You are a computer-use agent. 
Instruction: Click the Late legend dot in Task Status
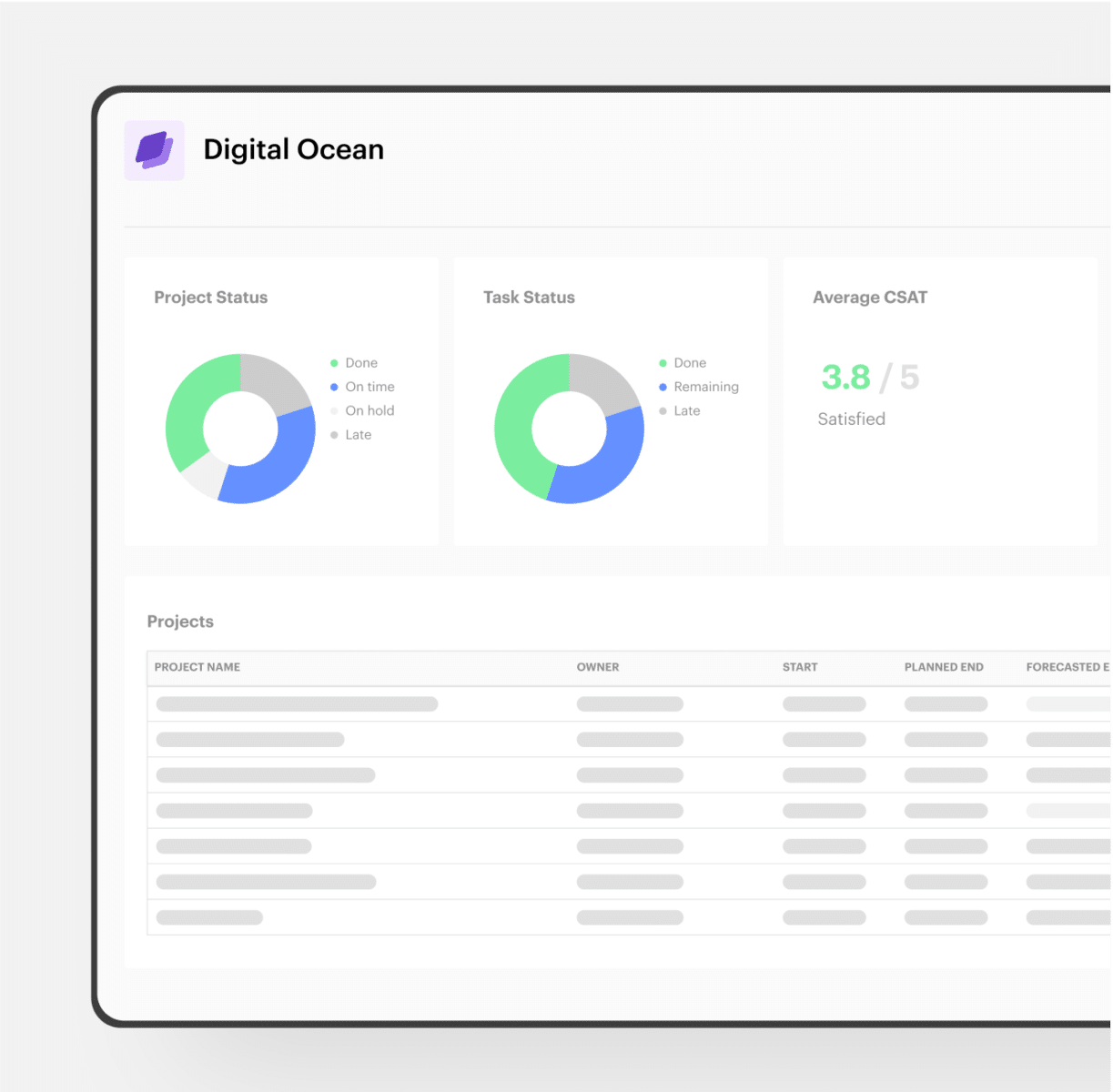click(x=663, y=410)
